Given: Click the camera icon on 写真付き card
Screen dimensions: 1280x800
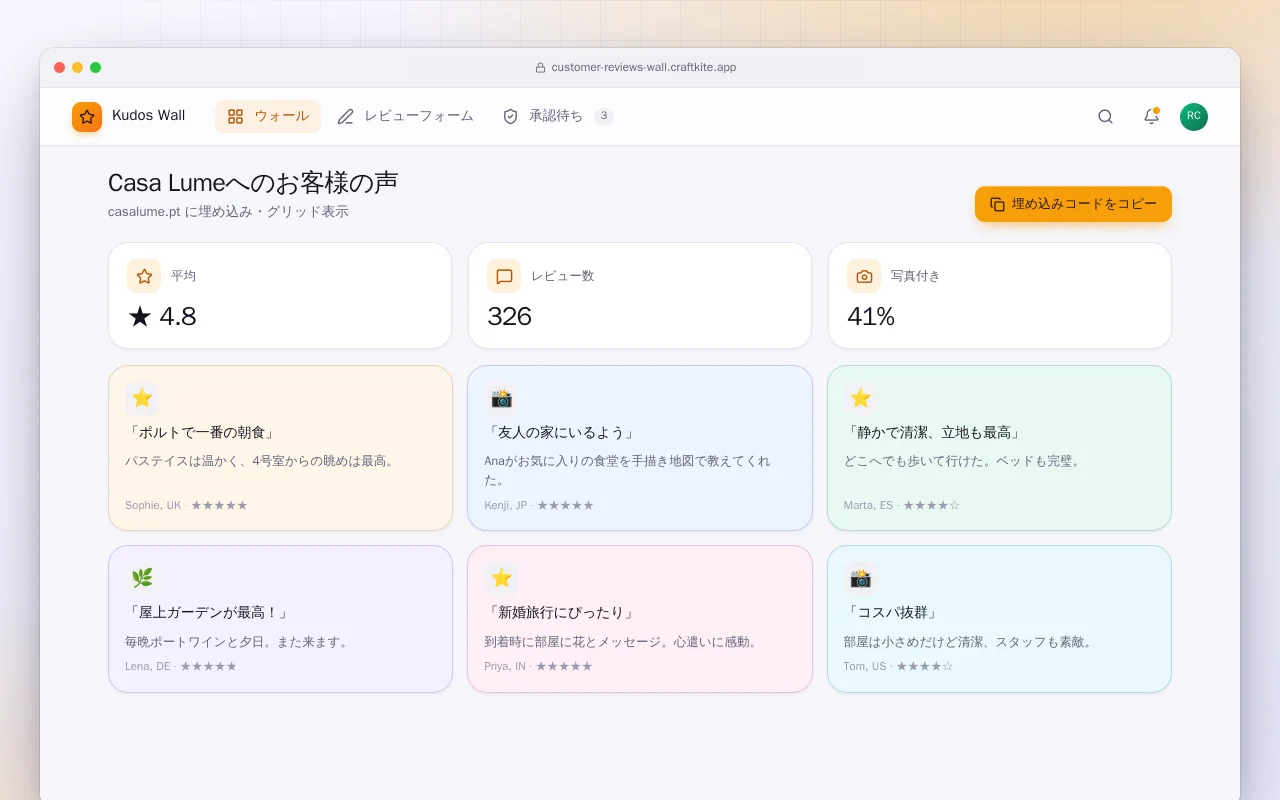Looking at the screenshot, I should click(864, 276).
